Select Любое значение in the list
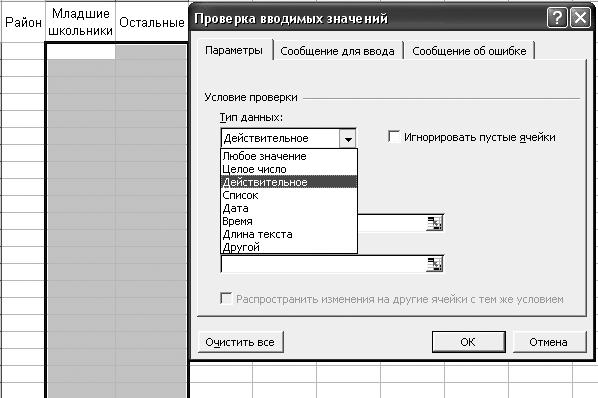Image resolution: width=598 pixels, height=398 pixels. tap(289, 156)
